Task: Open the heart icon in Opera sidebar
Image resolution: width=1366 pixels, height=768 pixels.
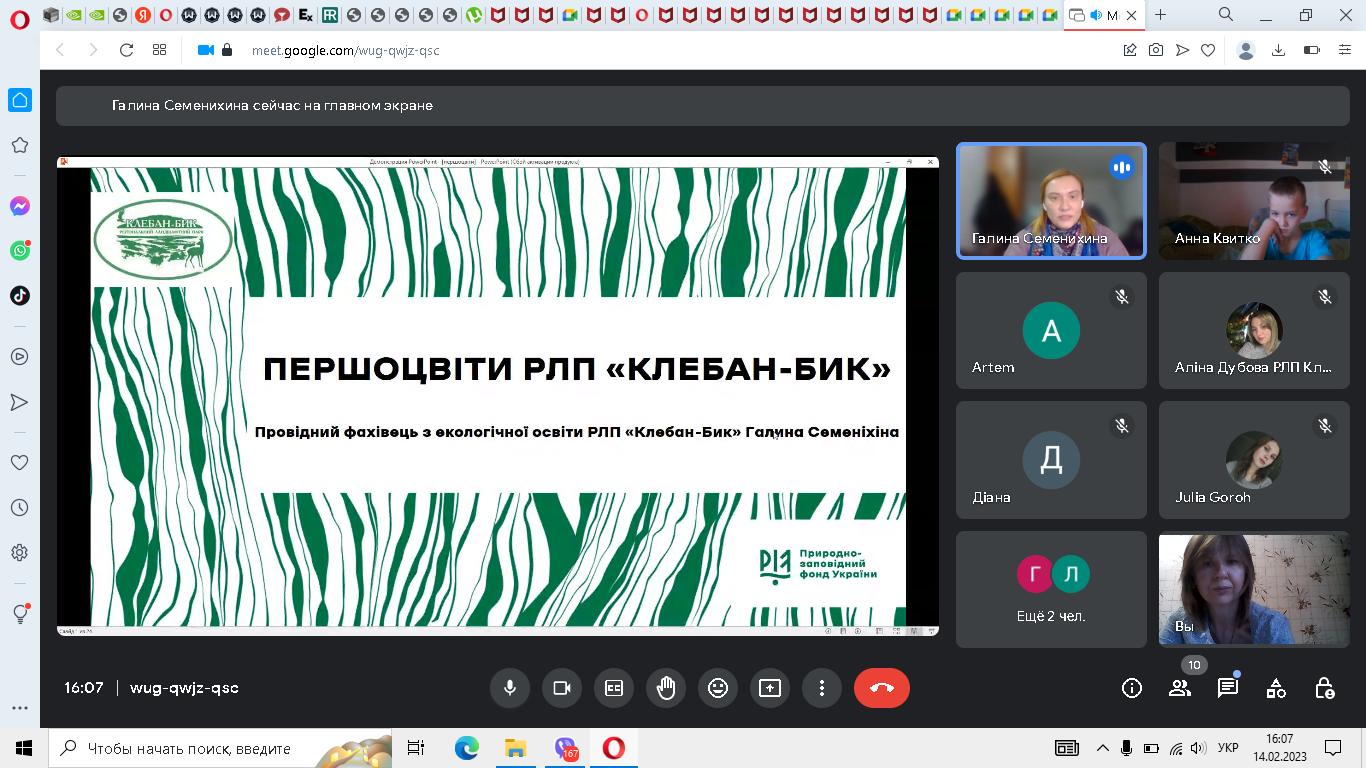Action: (19, 462)
